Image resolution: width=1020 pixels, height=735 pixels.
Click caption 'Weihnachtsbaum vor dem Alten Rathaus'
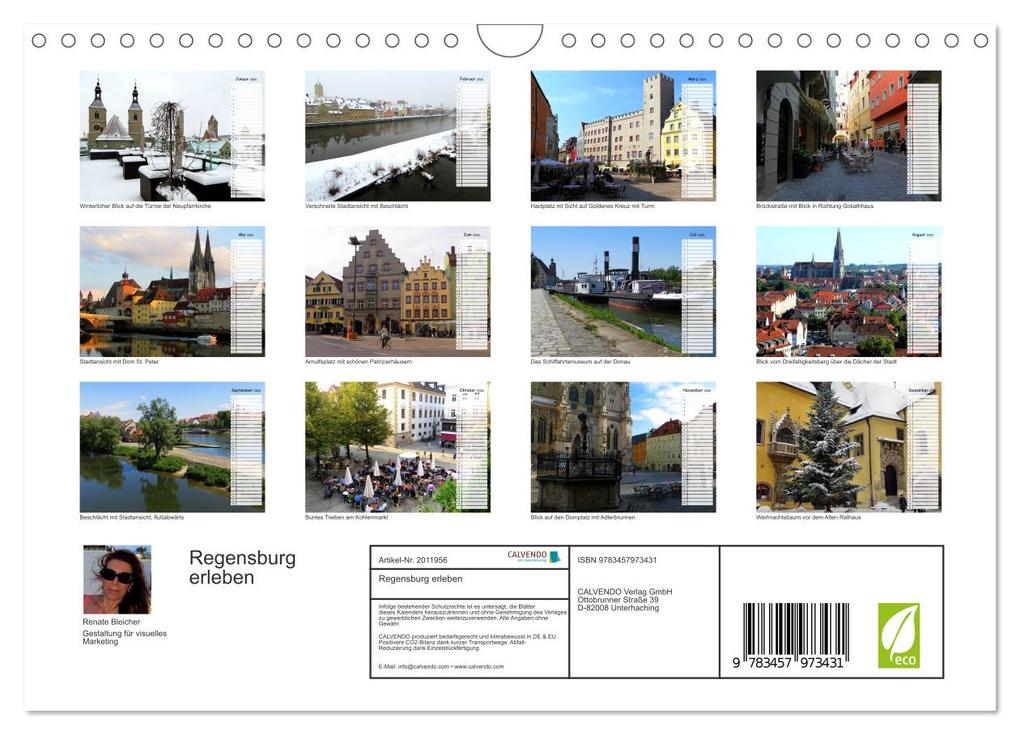click(x=809, y=518)
